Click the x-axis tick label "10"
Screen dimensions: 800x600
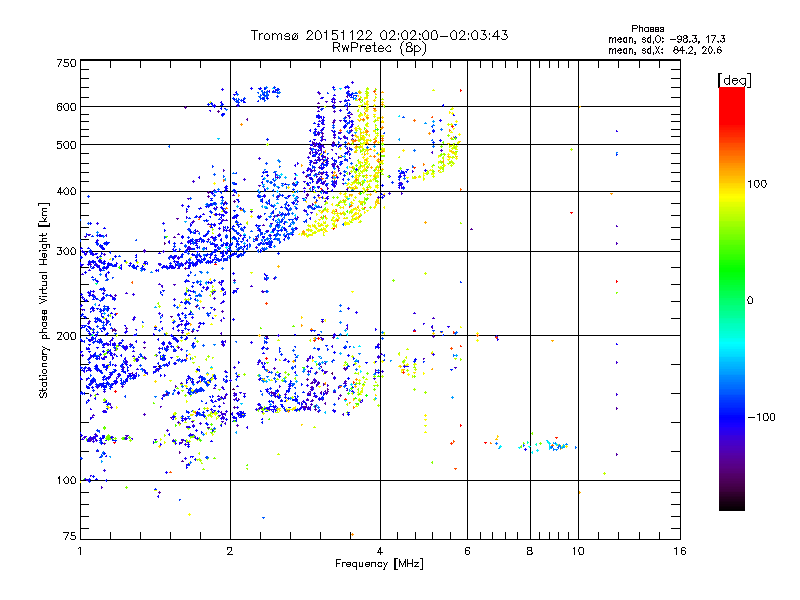click(x=578, y=551)
